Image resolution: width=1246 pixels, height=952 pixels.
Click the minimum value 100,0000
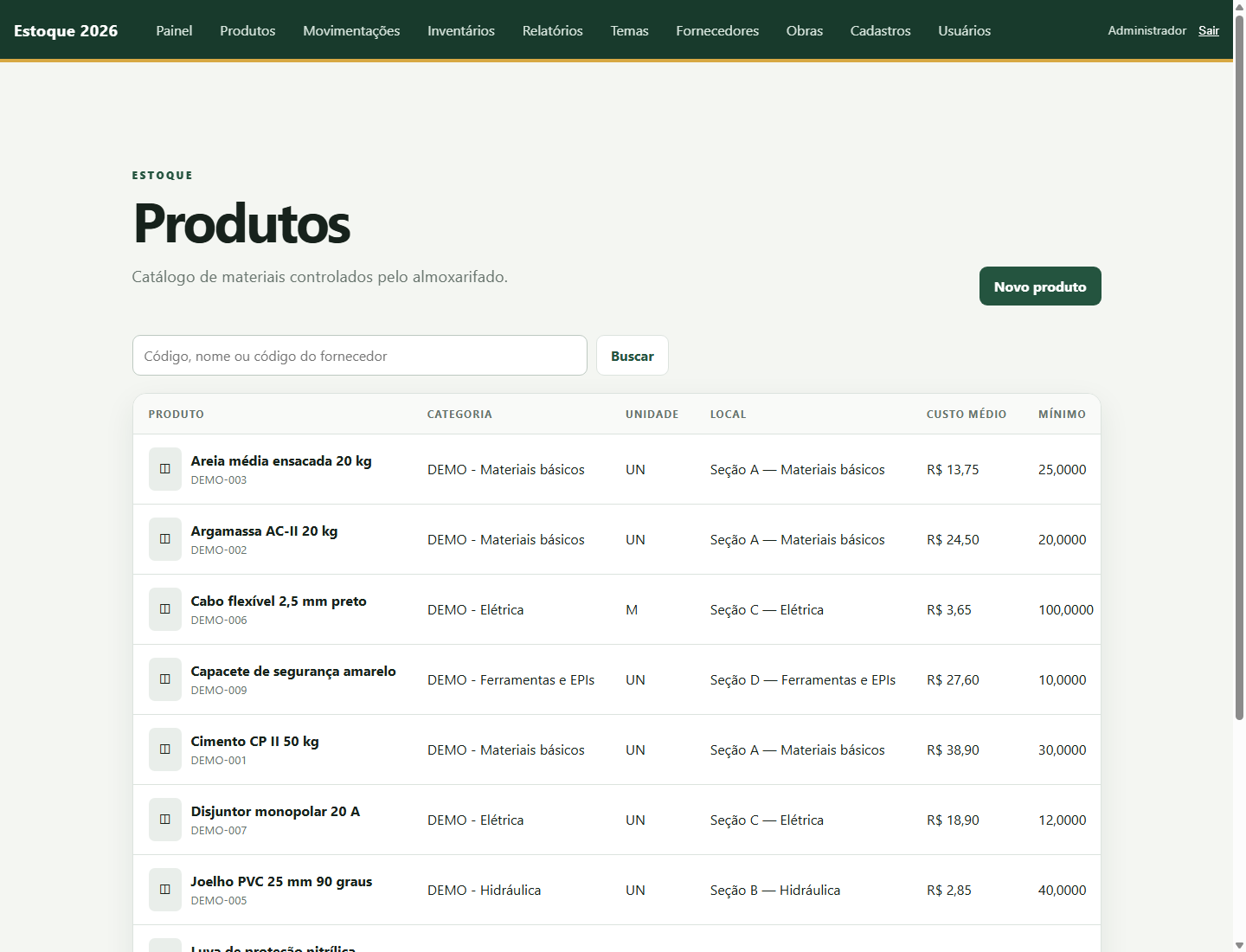point(1066,609)
